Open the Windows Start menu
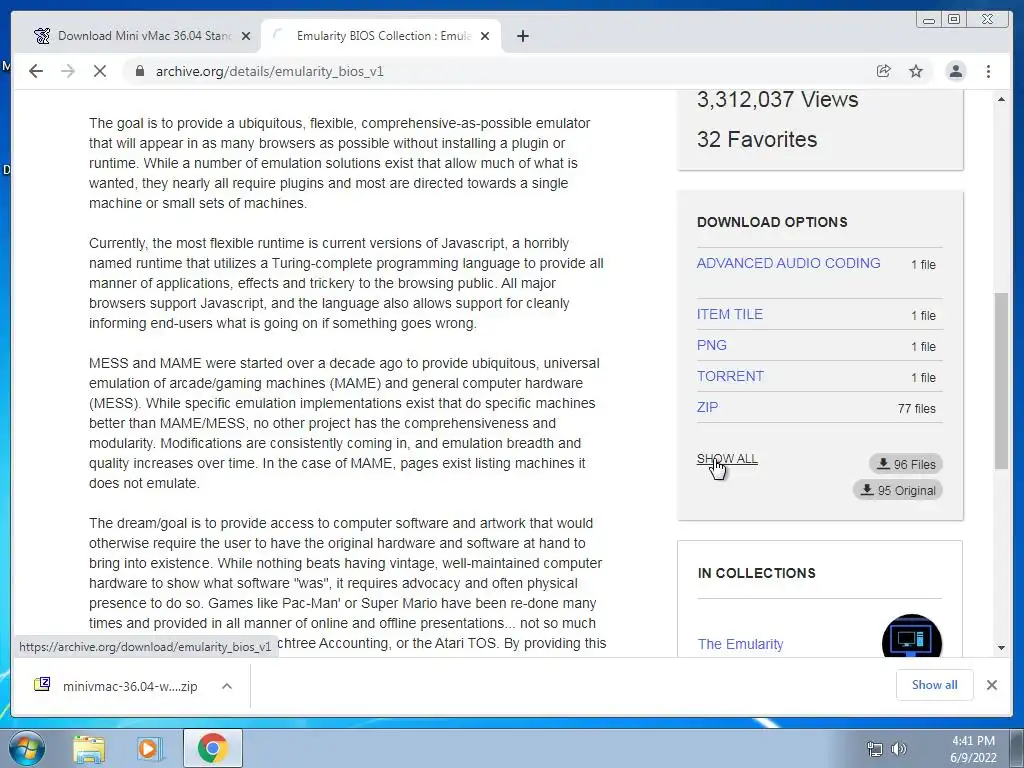 pos(27,749)
